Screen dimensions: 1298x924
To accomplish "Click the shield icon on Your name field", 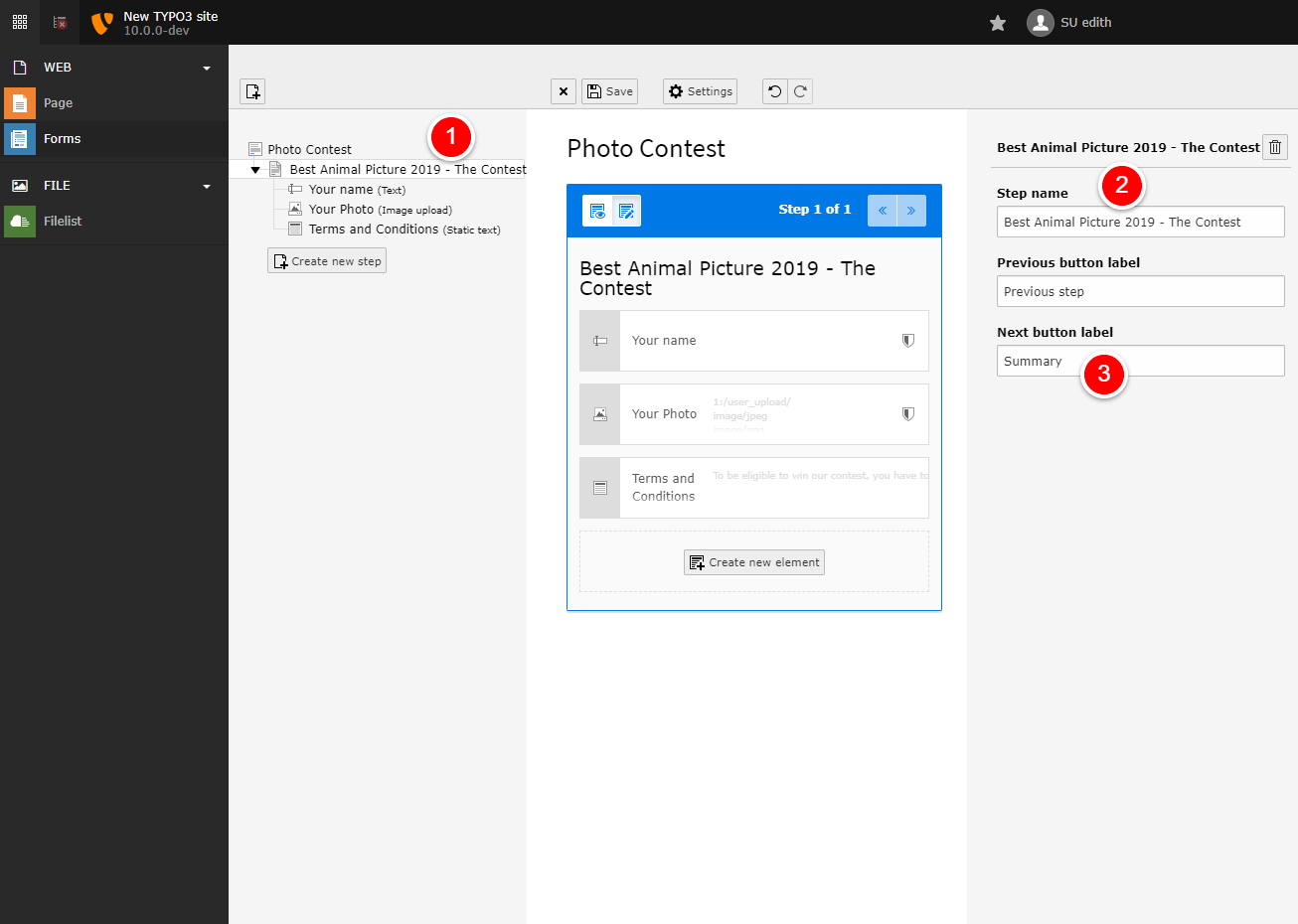I will click(x=907, y=340).
